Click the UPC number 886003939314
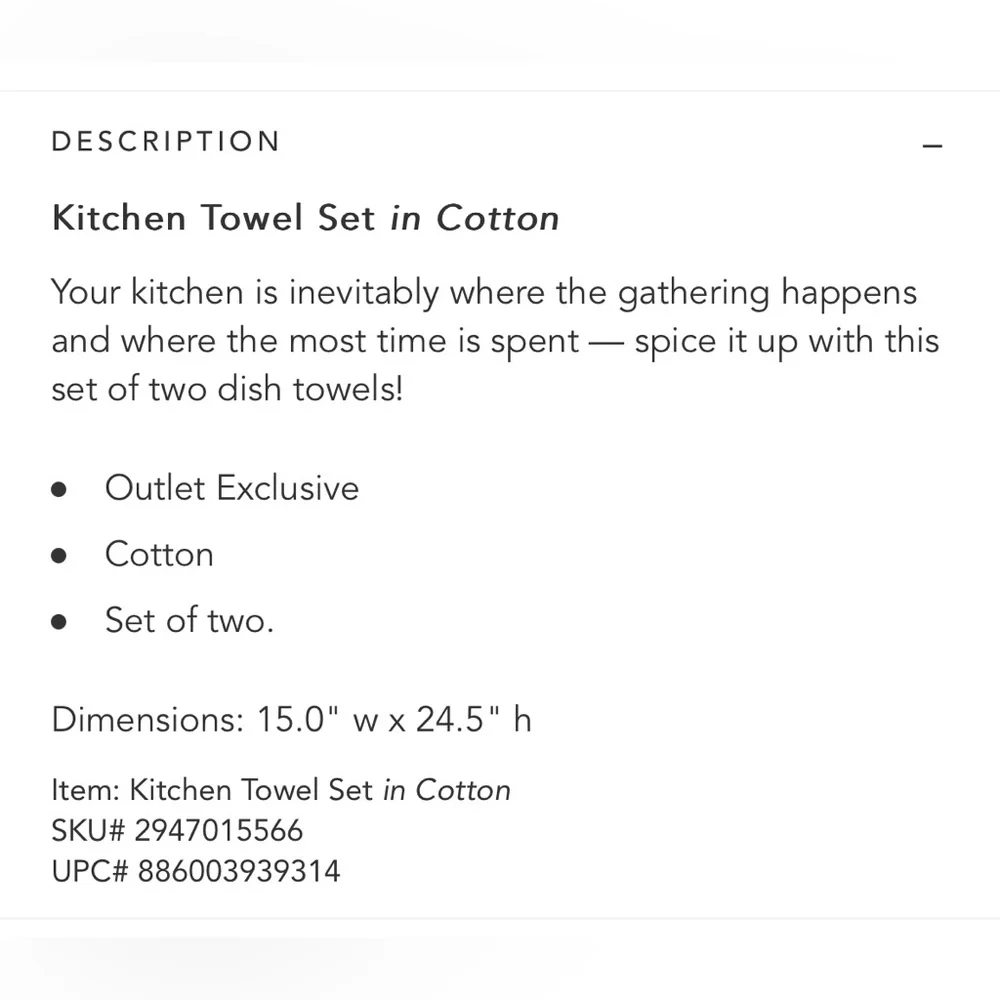The image size is (1000, 1000). pyautogui.click(x=239, y=871)
